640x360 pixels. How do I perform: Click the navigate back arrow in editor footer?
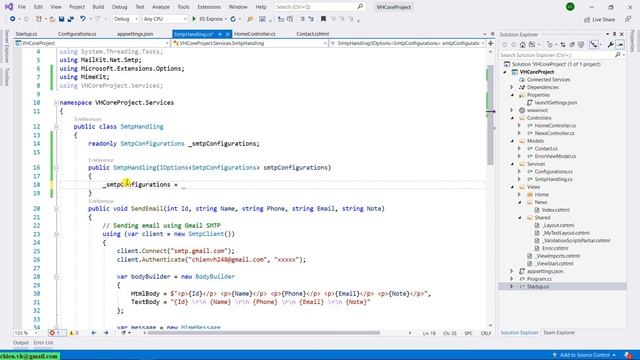coord(93,333)
